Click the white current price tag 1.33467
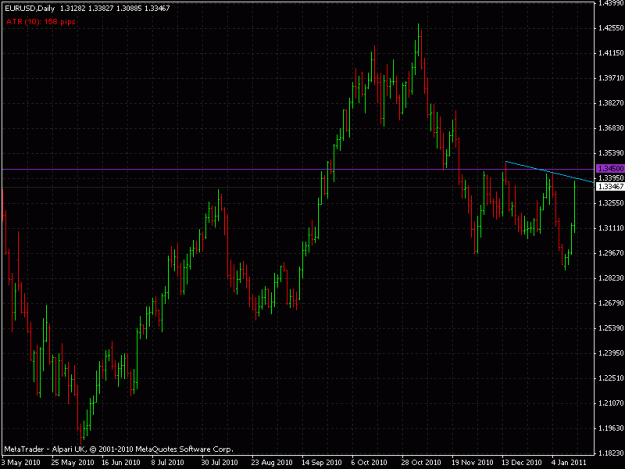 [610, 186]
